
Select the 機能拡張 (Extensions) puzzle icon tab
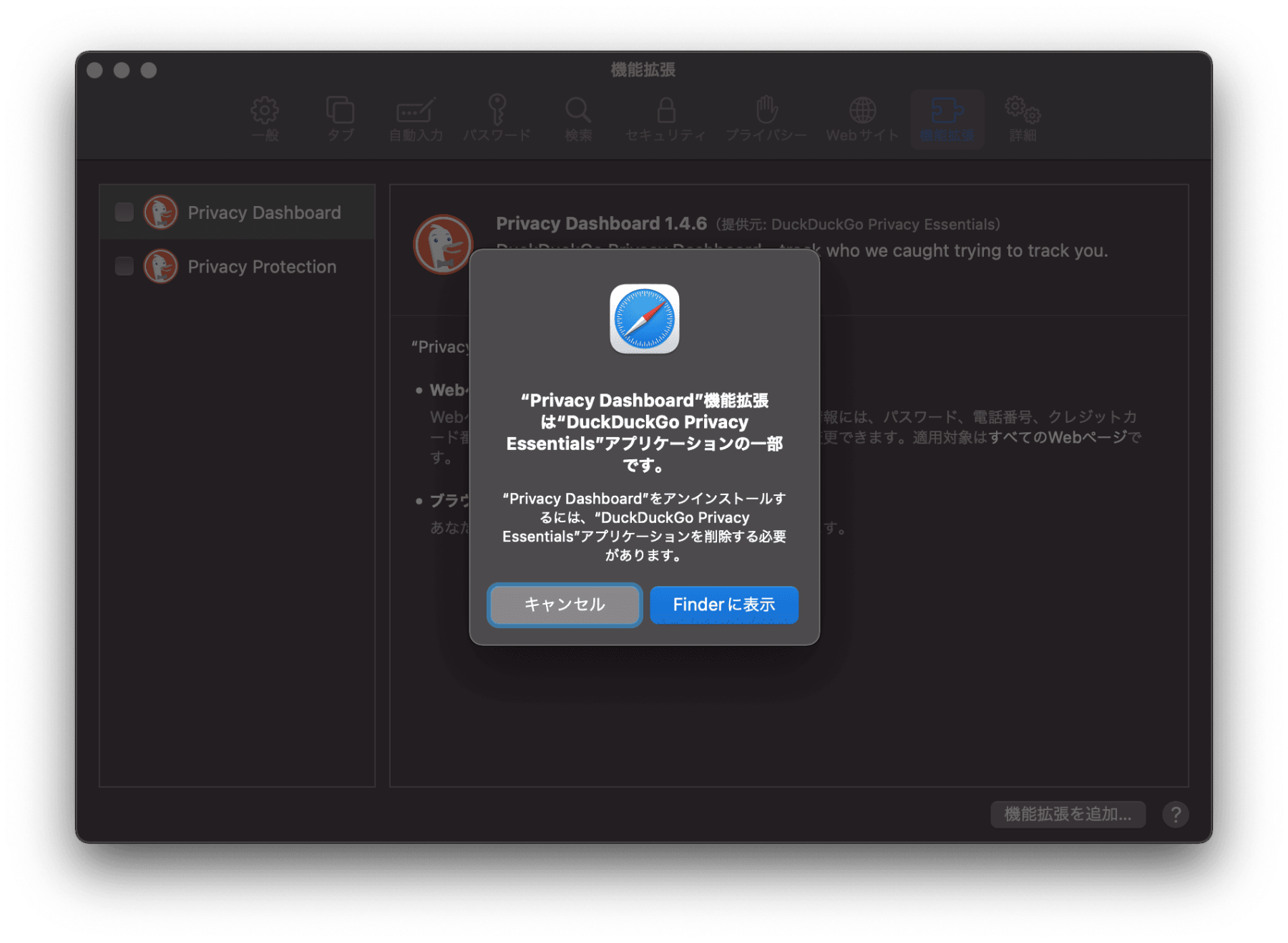tap(947, 119)
